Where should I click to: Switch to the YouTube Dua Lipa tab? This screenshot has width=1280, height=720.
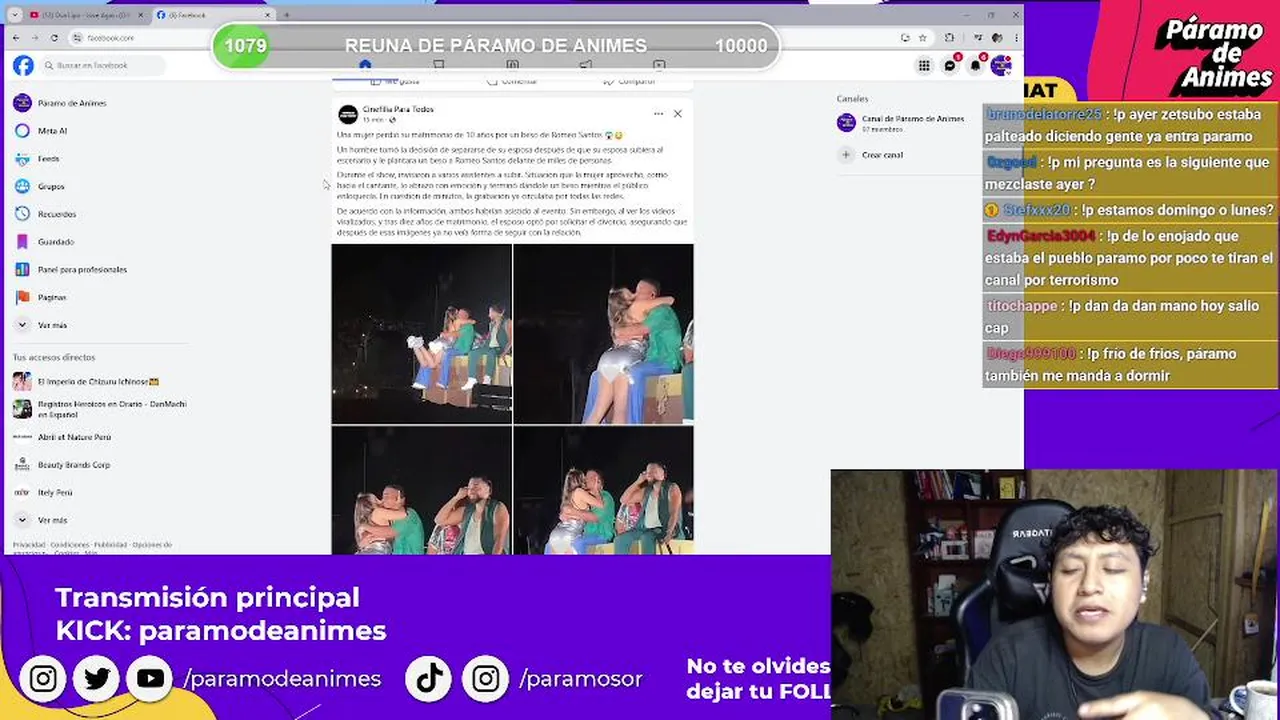[85, 15]
